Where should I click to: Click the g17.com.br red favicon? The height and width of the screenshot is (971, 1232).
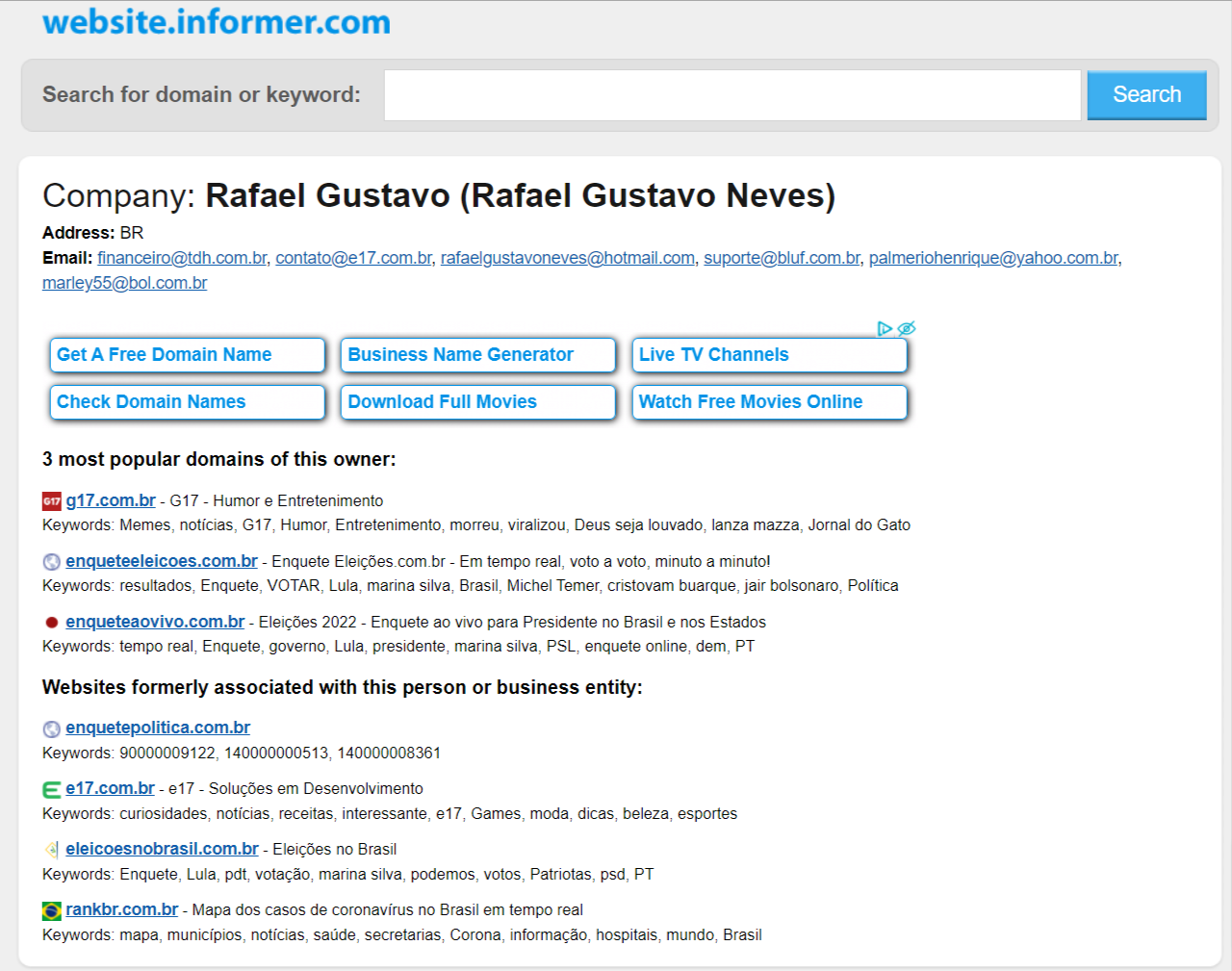52,501
